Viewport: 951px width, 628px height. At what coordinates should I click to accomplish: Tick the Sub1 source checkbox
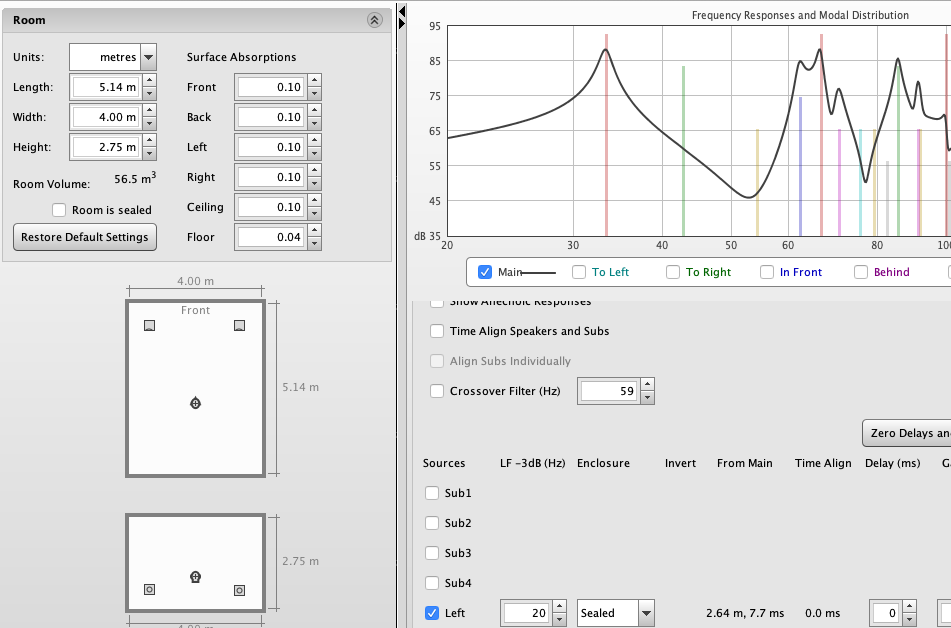[x=432, y=493]
